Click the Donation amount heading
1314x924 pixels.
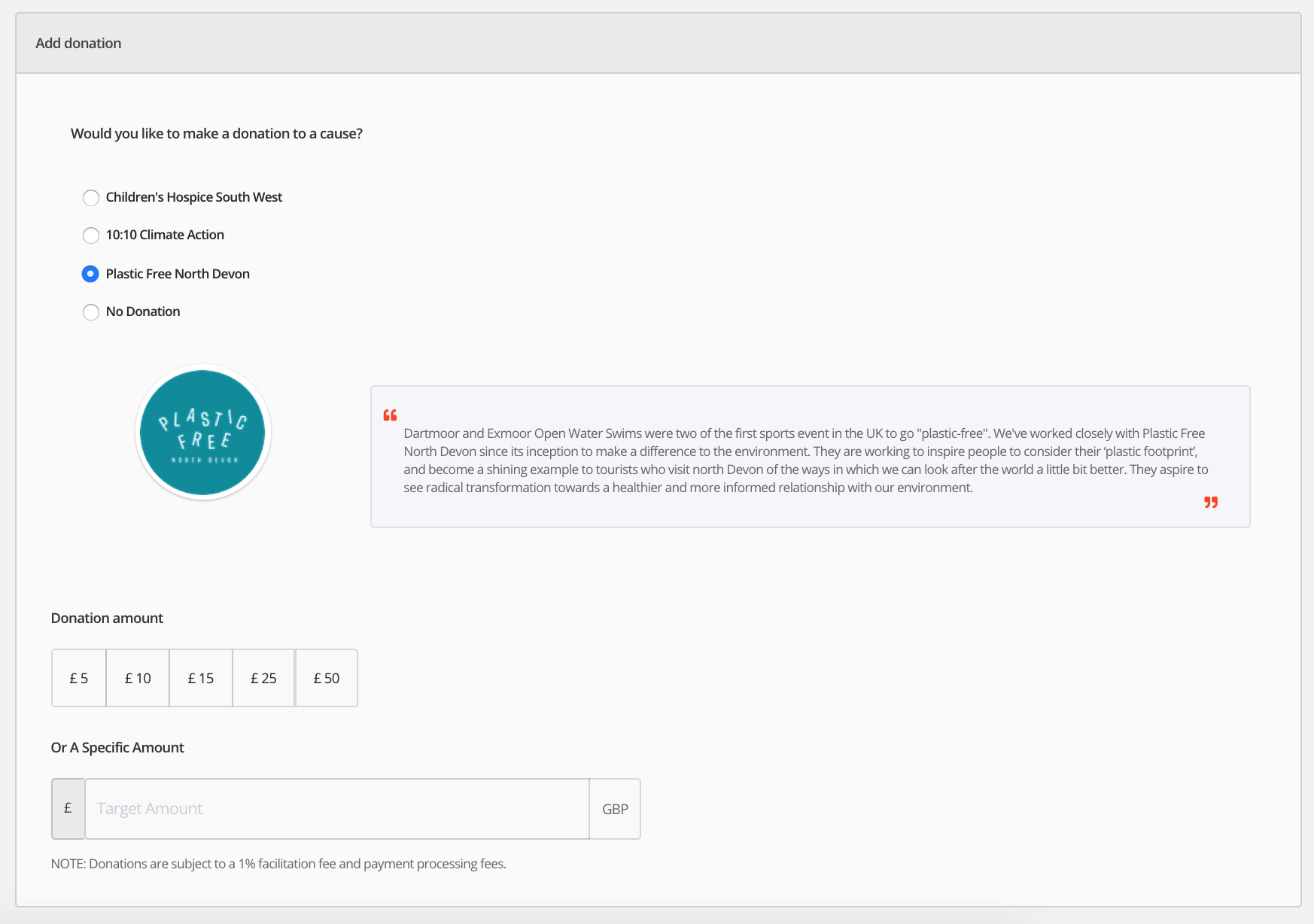pyautogui.click(x=107, y=618)
